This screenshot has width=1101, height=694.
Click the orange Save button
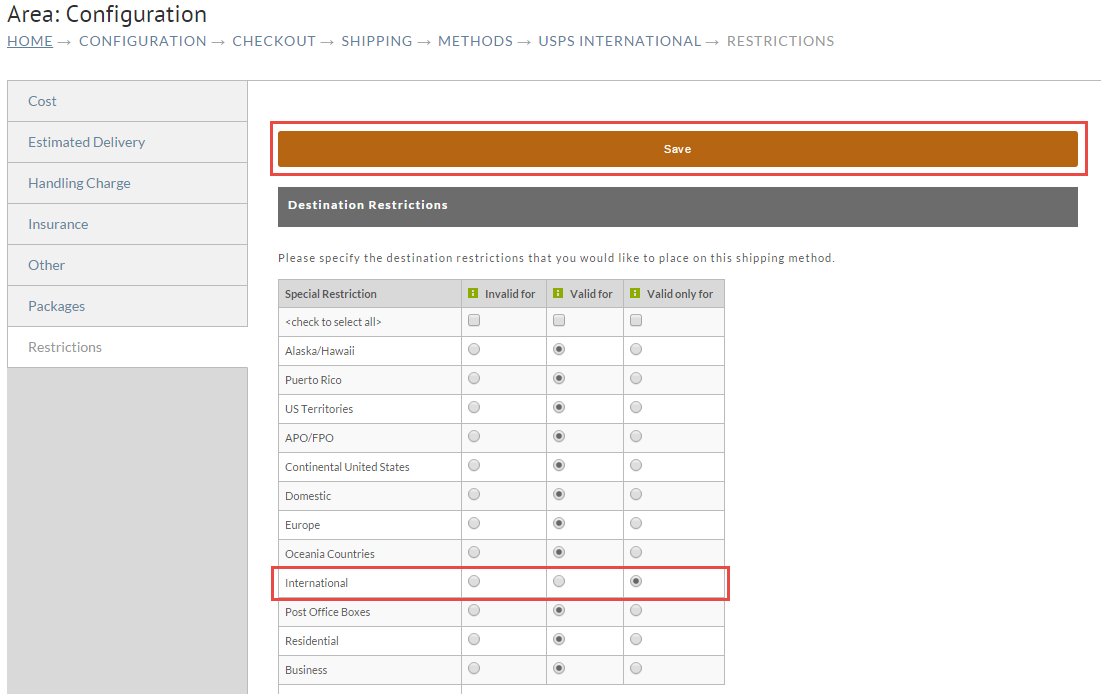click(678, 149)
